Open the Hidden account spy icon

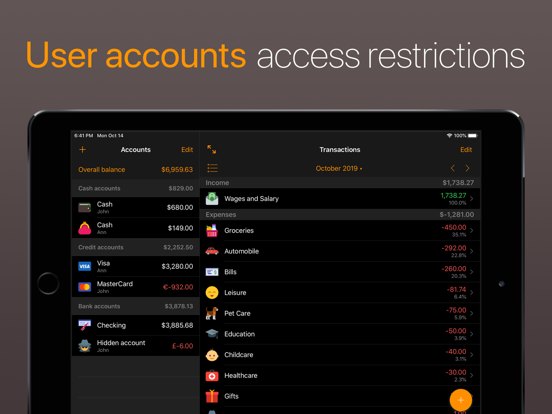[84, 346]
